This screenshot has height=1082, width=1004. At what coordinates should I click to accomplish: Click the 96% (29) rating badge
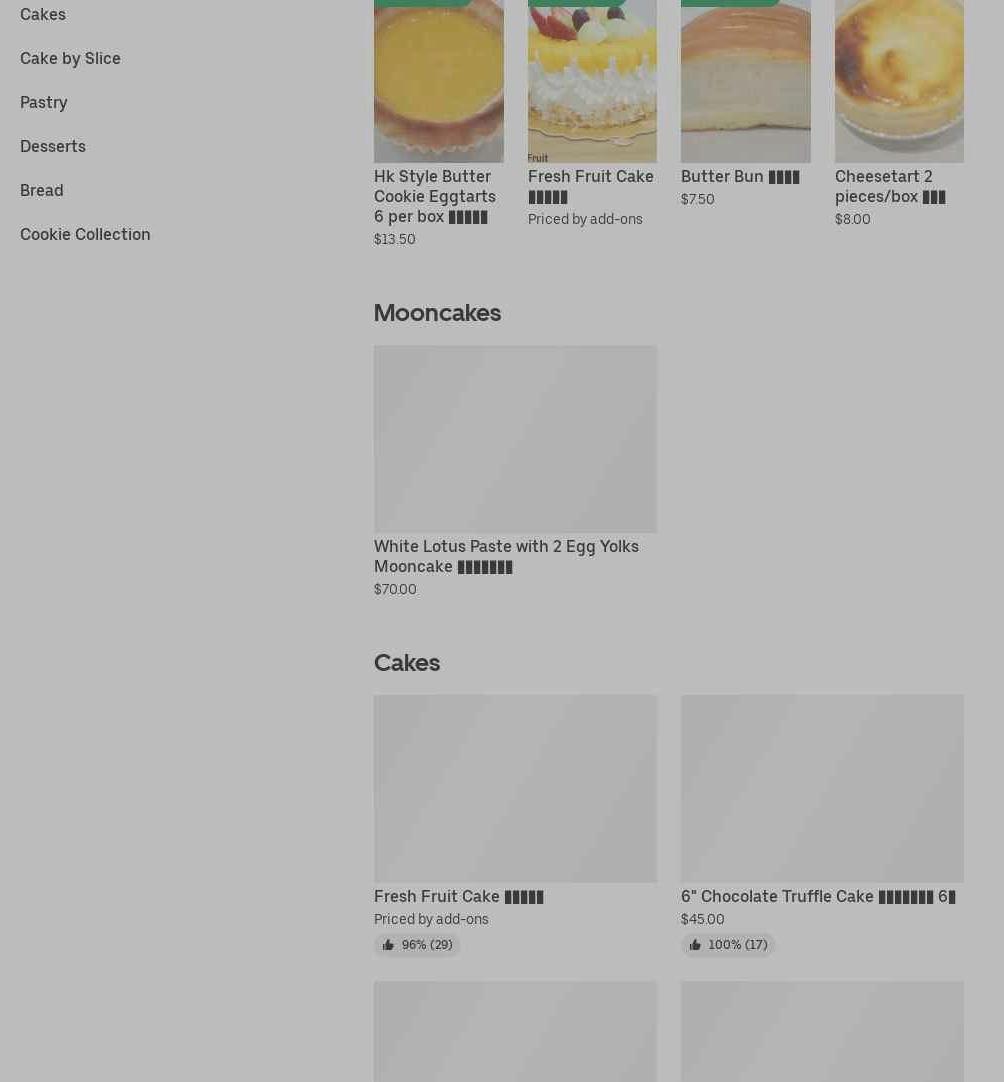click(417, 945)
